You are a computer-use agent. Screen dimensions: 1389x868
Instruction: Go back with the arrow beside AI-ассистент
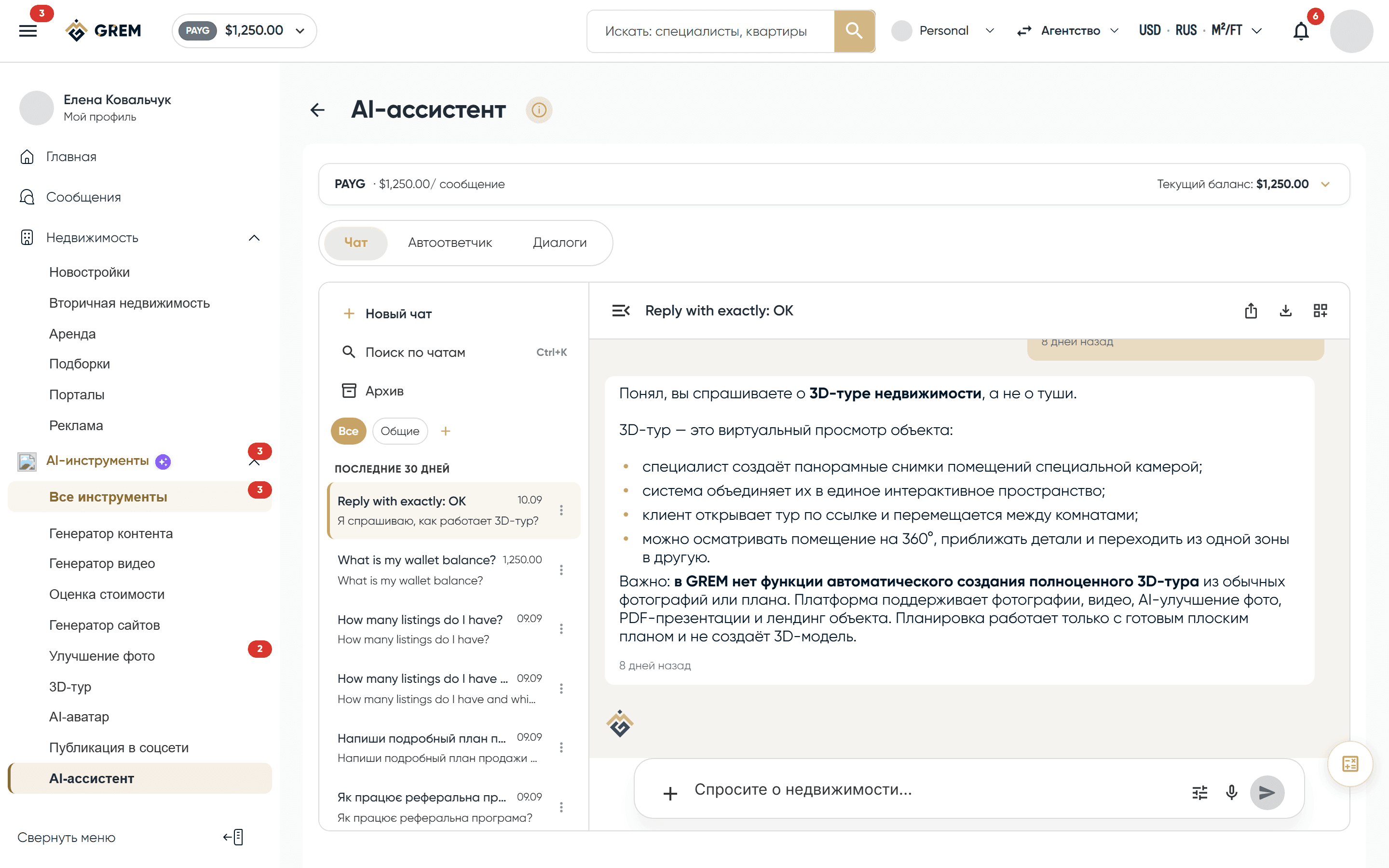coord(317,109)
